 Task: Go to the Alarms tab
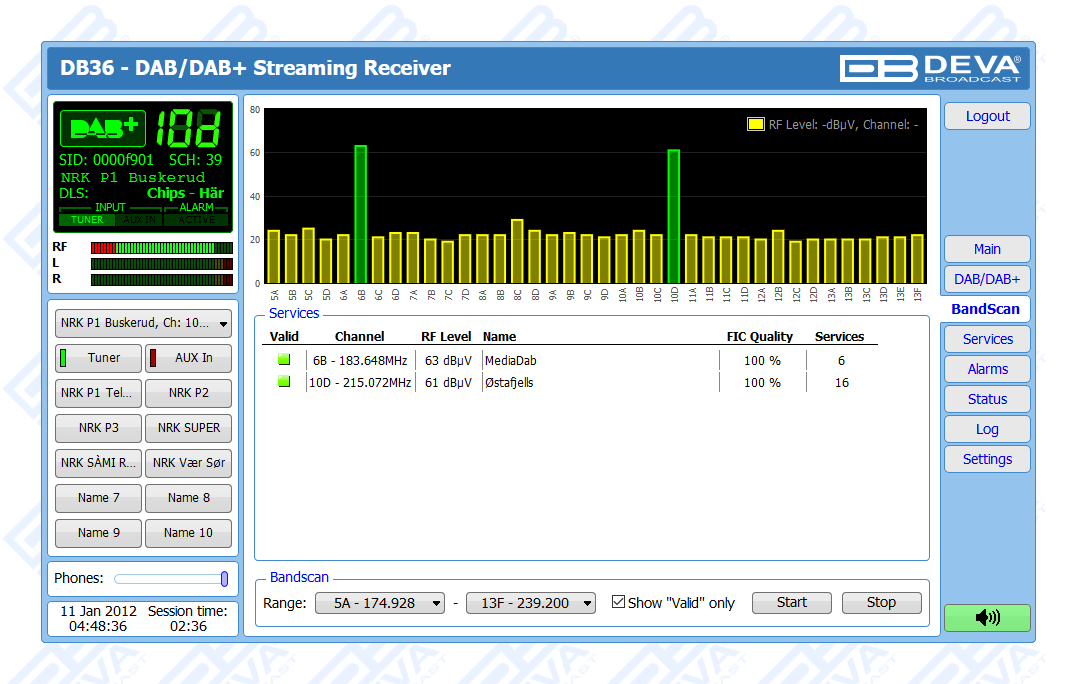987,369
